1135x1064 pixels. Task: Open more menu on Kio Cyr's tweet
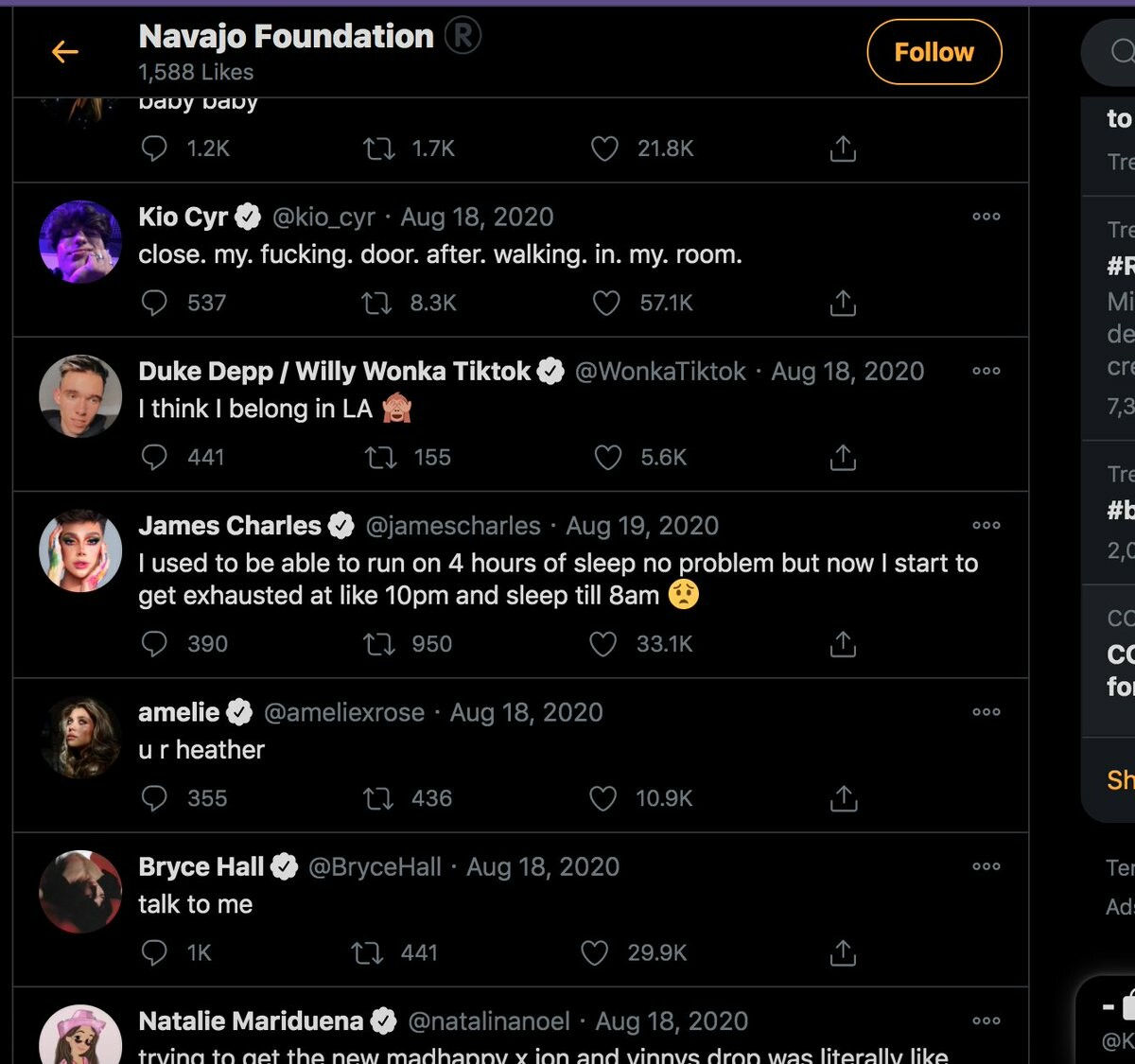click(x=986, y=217)
